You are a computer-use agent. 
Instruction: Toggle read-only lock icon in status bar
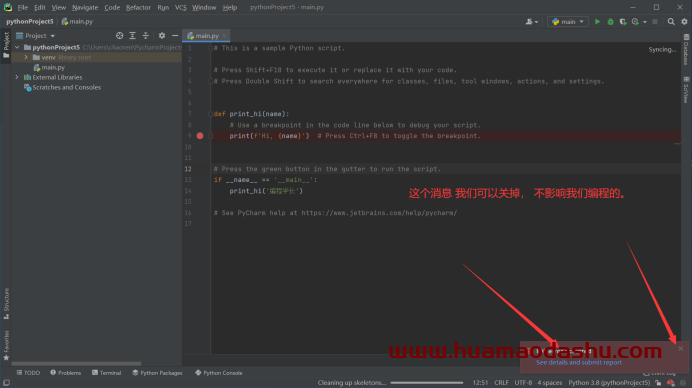click(658, 383)
